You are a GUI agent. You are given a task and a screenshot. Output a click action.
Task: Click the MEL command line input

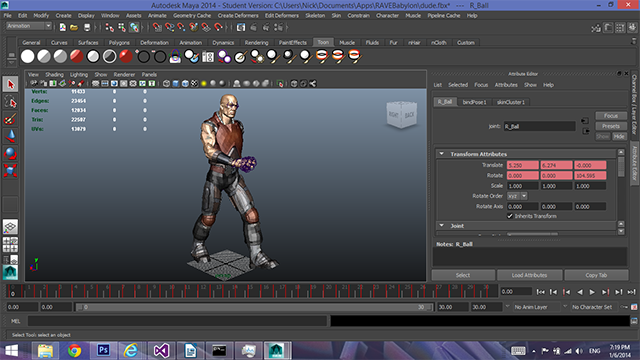(x=177, y=321)
